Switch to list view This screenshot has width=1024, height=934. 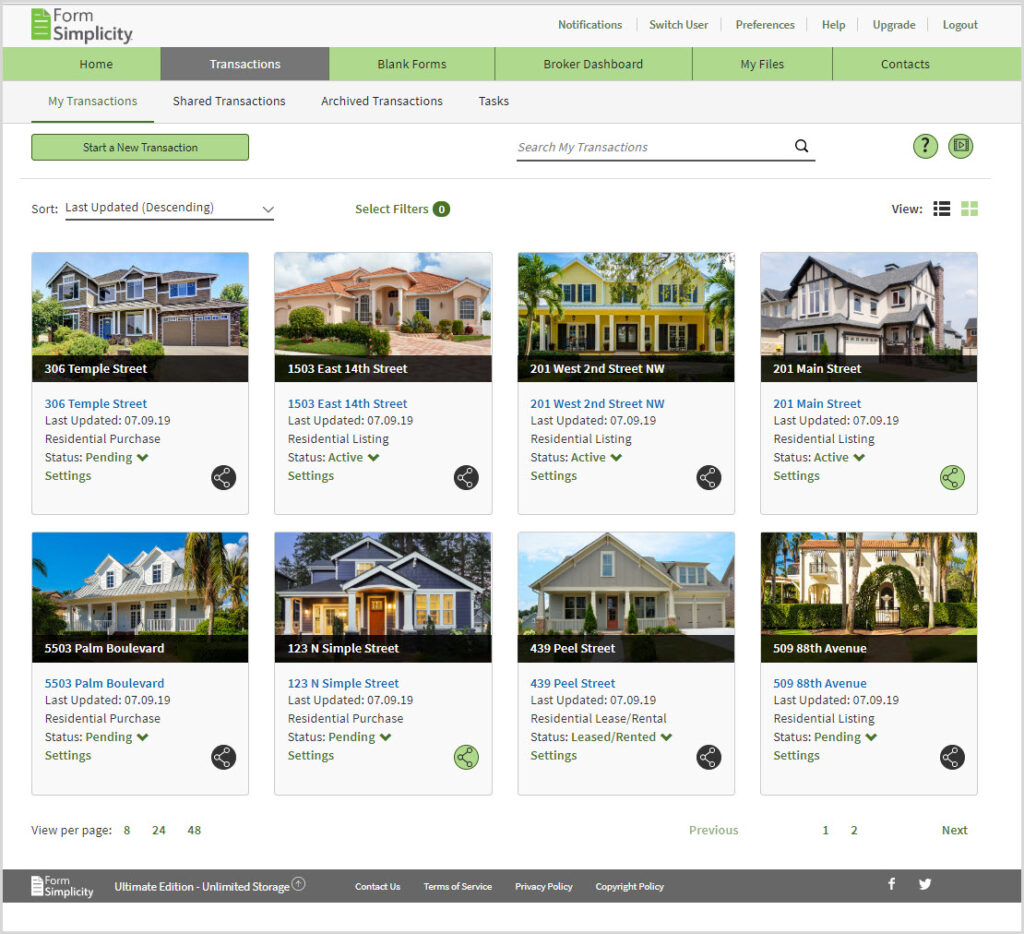click(x=941, y=209)
